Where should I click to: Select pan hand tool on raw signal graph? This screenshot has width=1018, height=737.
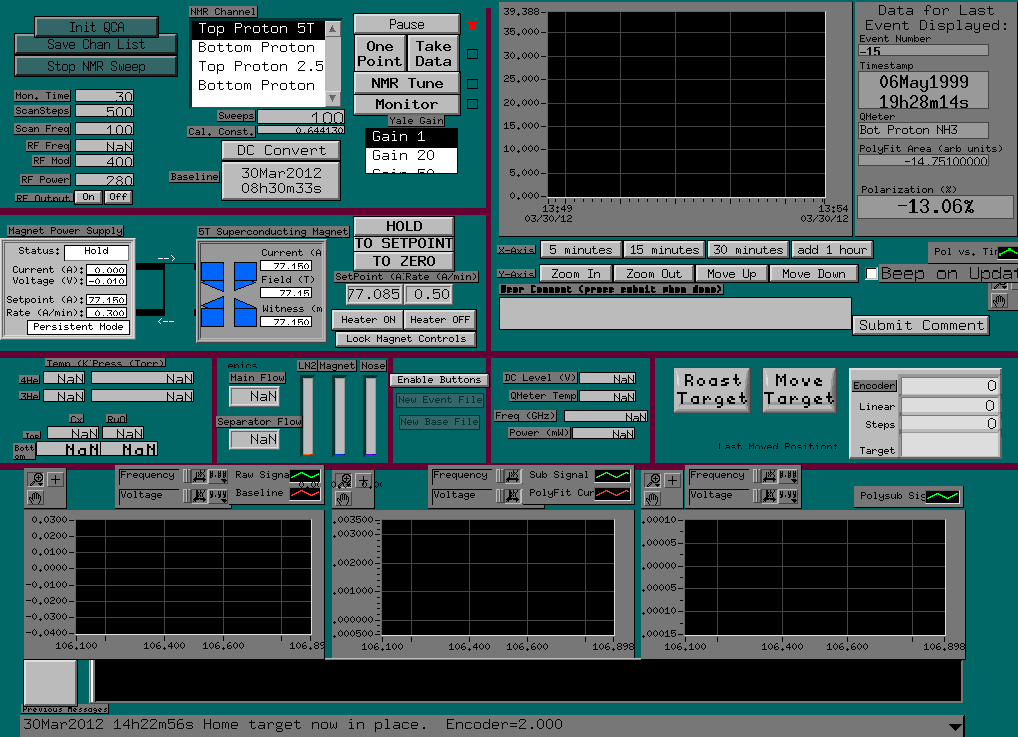click(x=36, y=498)
